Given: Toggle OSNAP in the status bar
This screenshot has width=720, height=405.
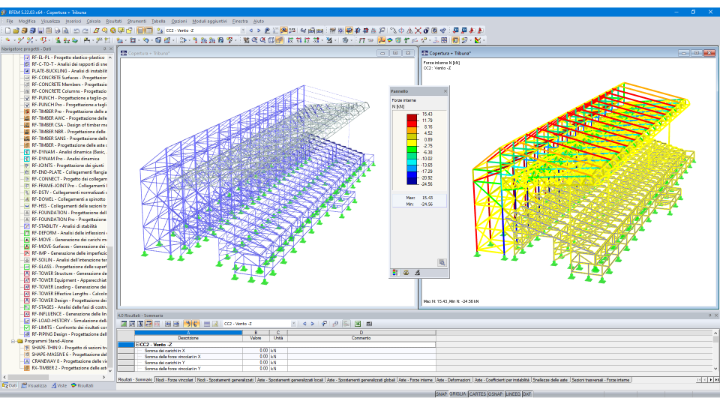Looking at the screenshot, I should tap(495, 394).
